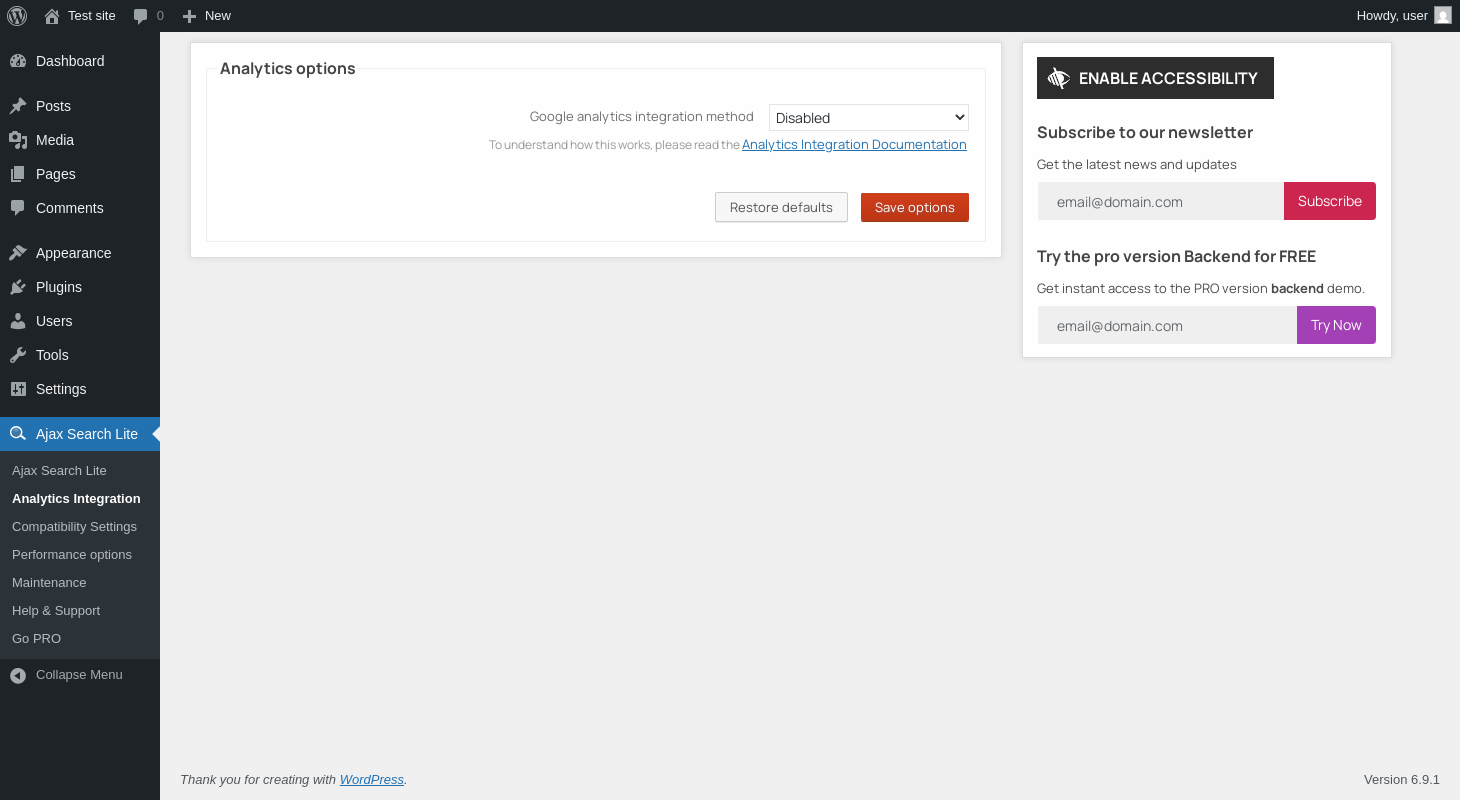Open the WordPress logo menu

pos(17,16)
